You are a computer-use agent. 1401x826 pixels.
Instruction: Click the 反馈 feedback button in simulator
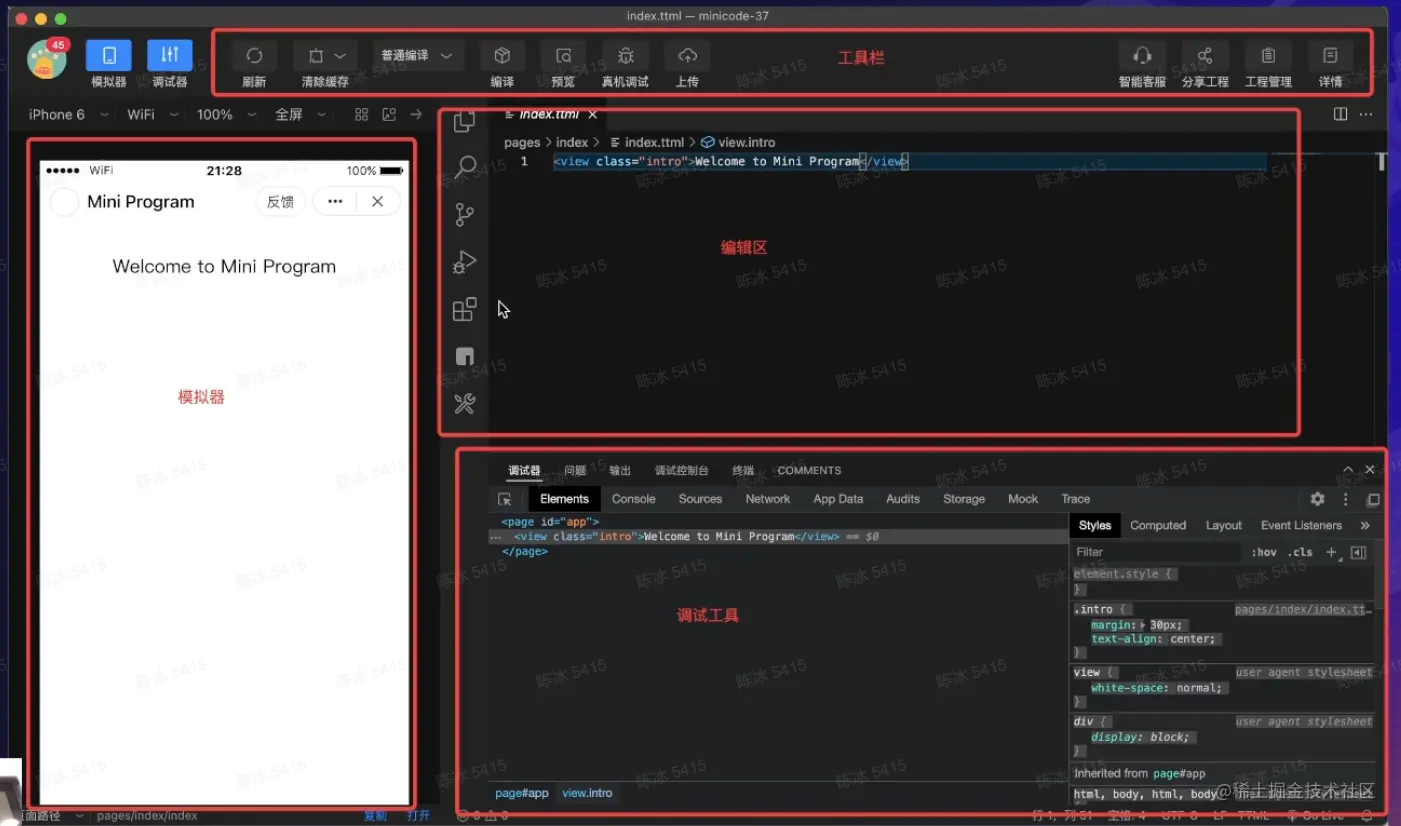coord(280,201)
